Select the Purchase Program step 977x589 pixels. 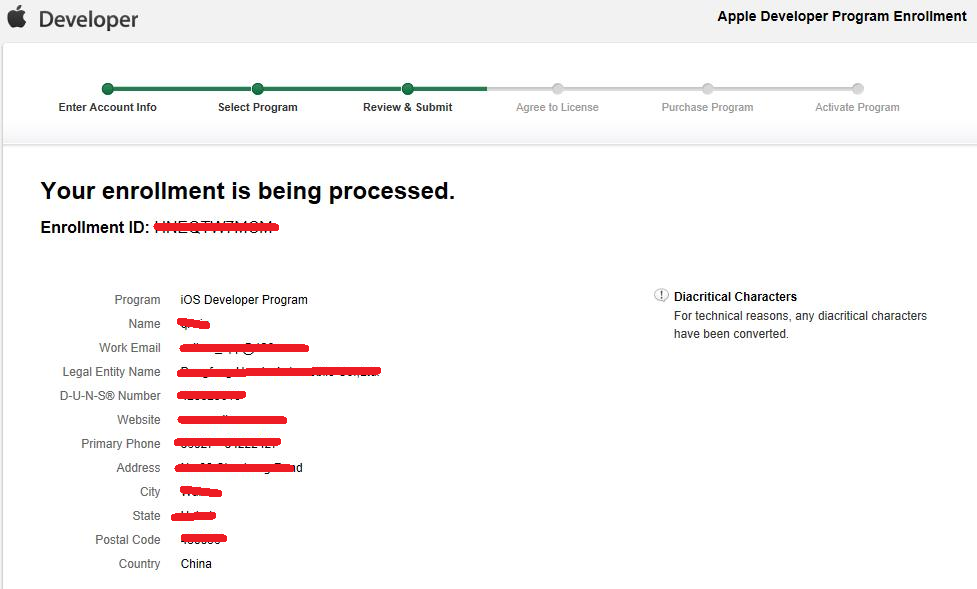(x=707, y=107)
